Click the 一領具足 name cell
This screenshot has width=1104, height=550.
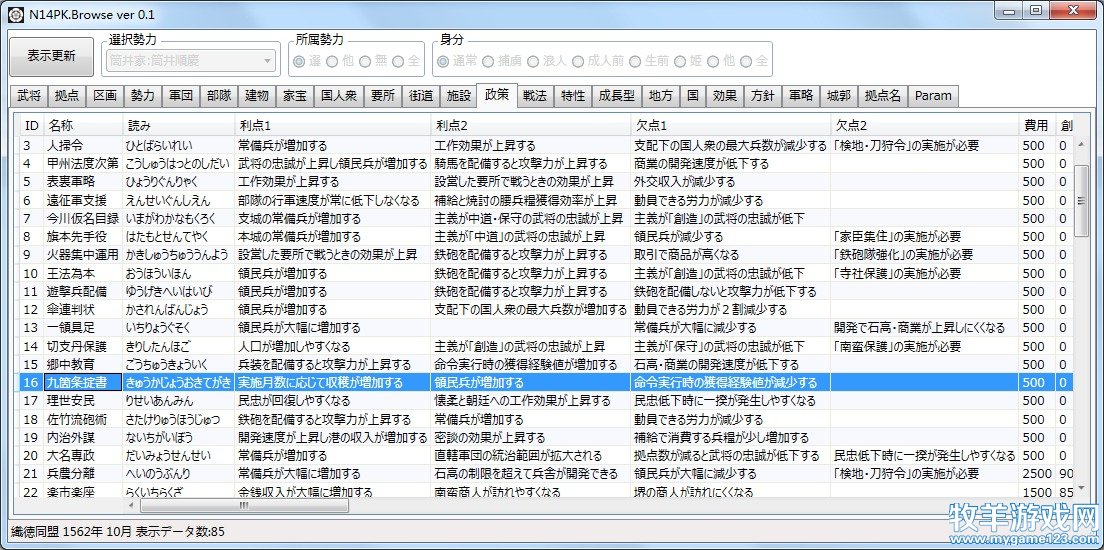tap(83, 328)
